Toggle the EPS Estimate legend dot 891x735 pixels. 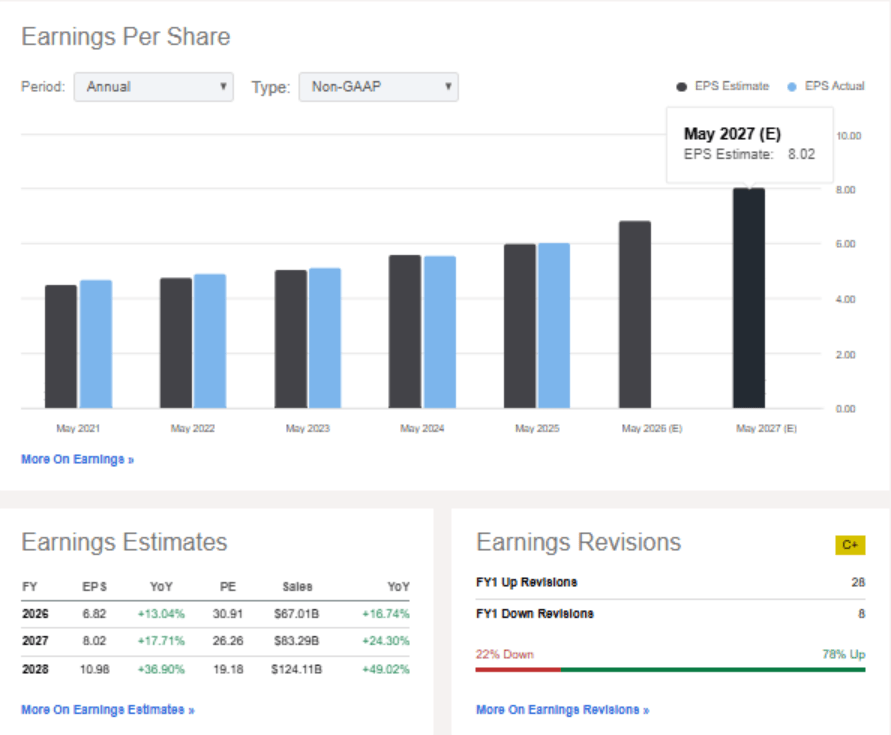click(x=682, y=87)
